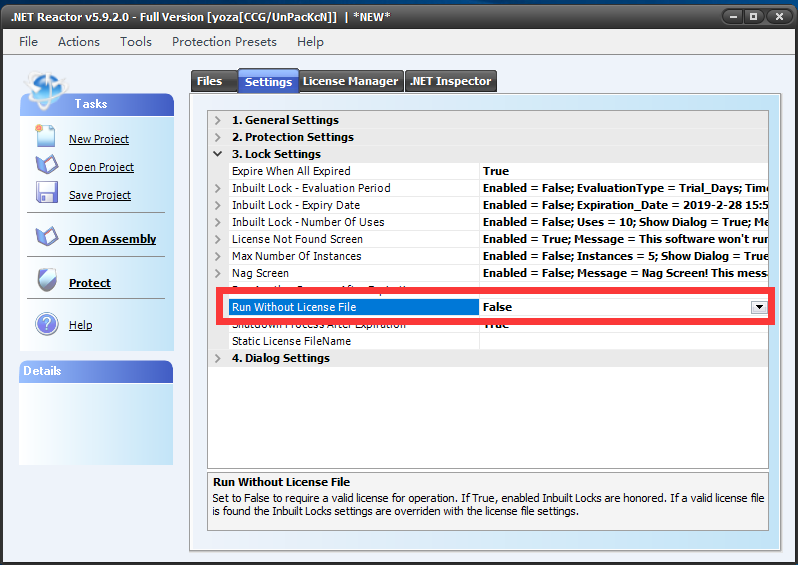Open the Help menu
This screenshot has height=565, width=798.
[310, 42]
